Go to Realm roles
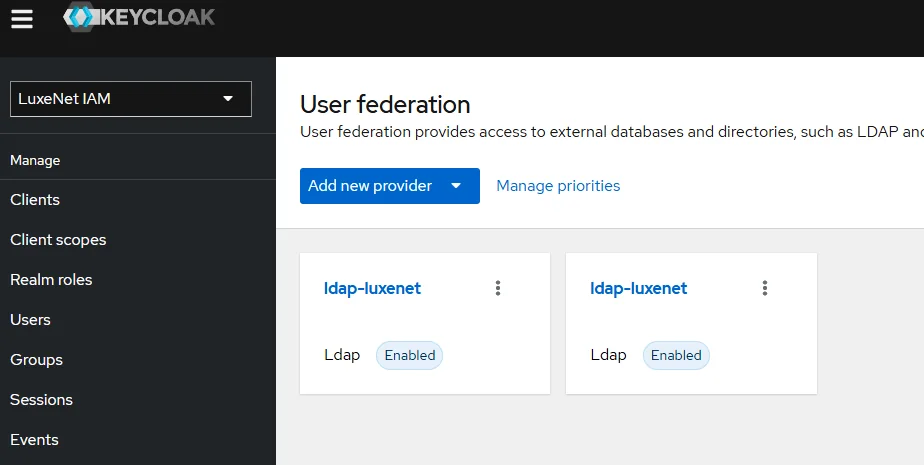 51,280
